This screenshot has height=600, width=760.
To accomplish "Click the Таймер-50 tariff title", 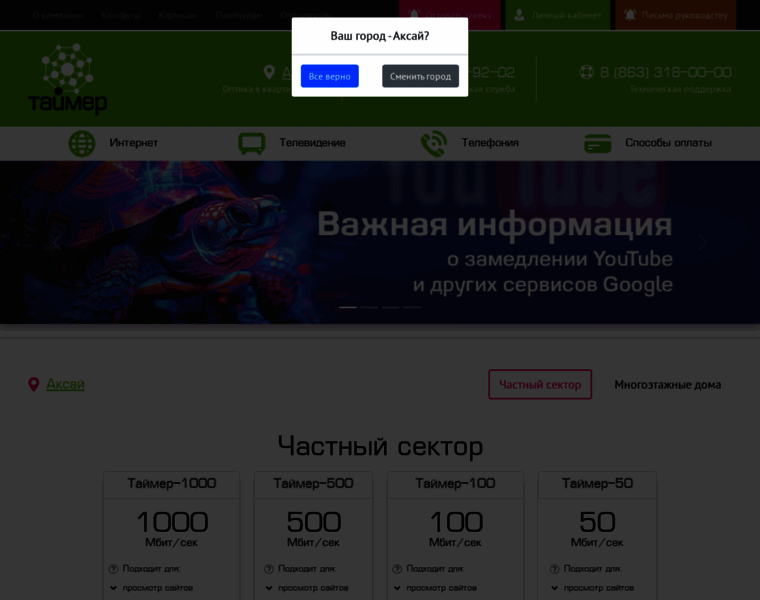I will (597, 483).
